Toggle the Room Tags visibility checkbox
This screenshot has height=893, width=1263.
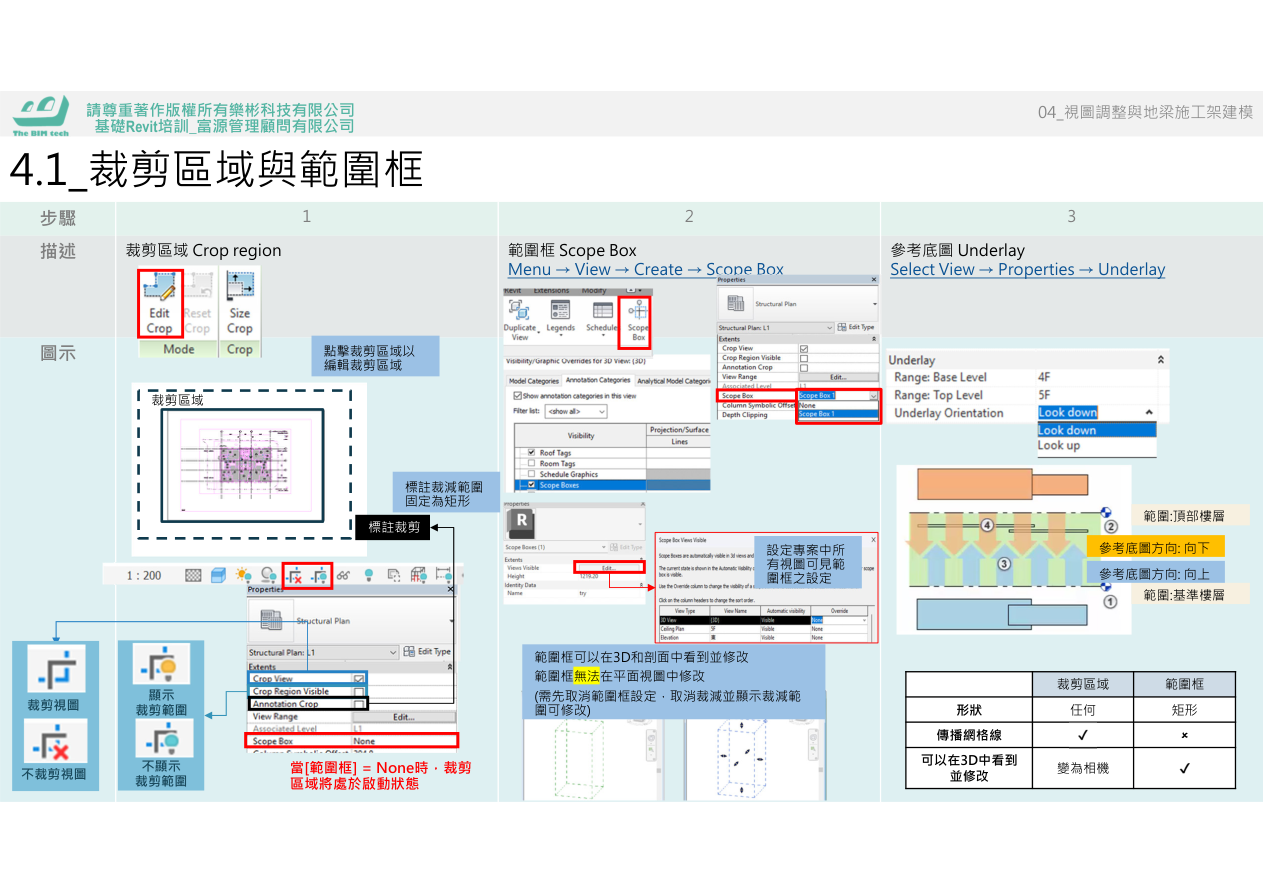tap(530, 464)
